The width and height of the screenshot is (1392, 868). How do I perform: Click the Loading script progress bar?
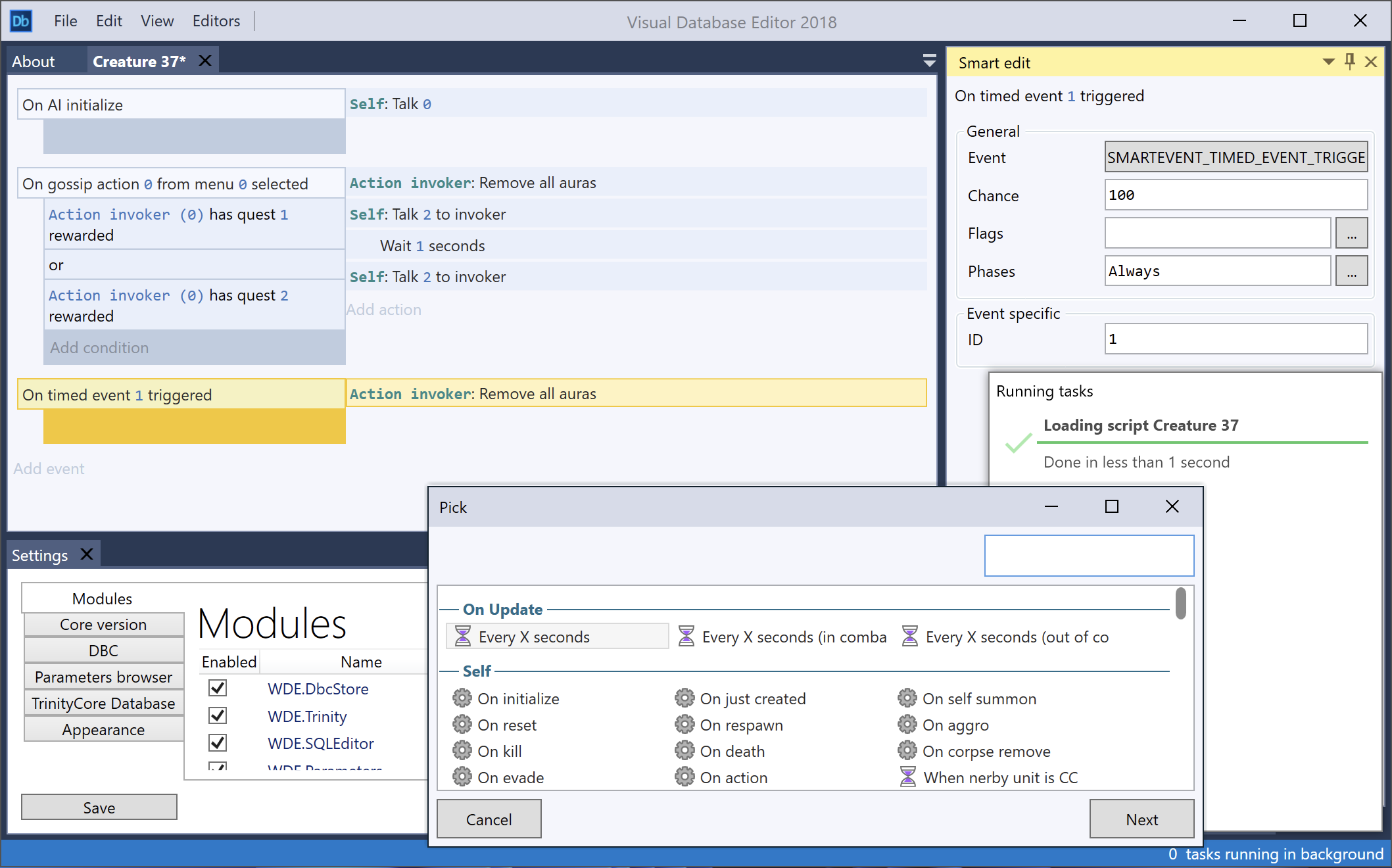(x=1201, y=441)
